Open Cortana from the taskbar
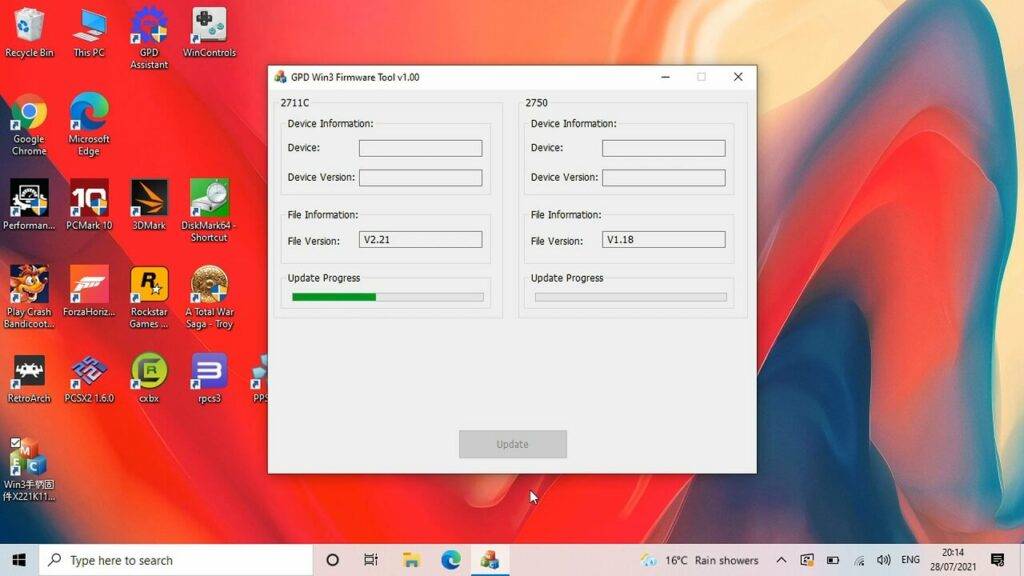The width and height of the screenshot is (1024, 576). point(332,560)
